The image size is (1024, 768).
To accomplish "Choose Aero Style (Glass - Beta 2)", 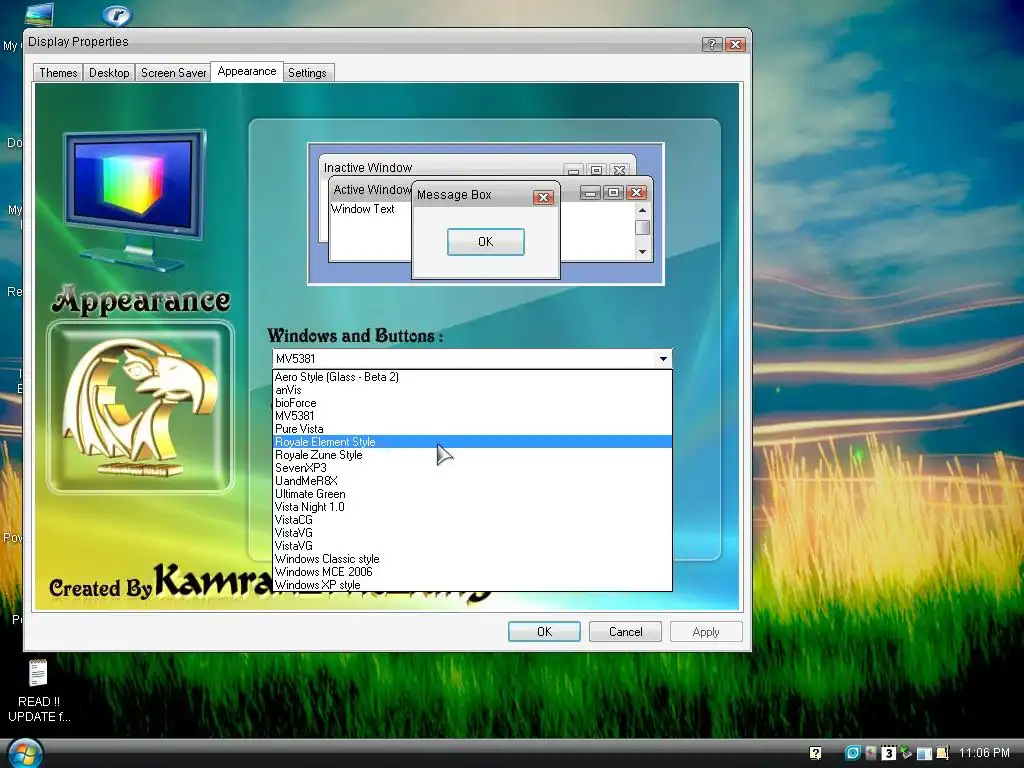I will [x=472, y=377].
